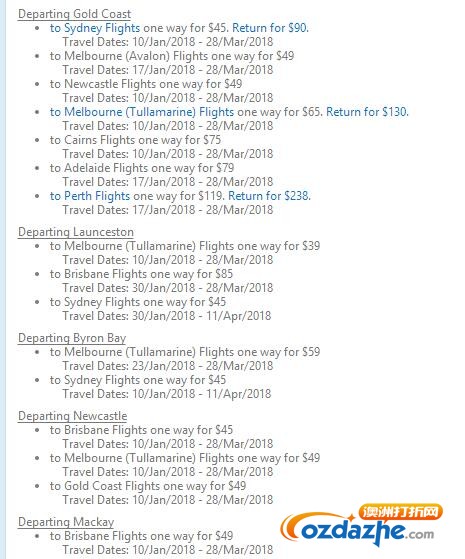The image size is (465, 559).
Task: Open the 'to Perth Flights' link
Action: pos(90,196)
